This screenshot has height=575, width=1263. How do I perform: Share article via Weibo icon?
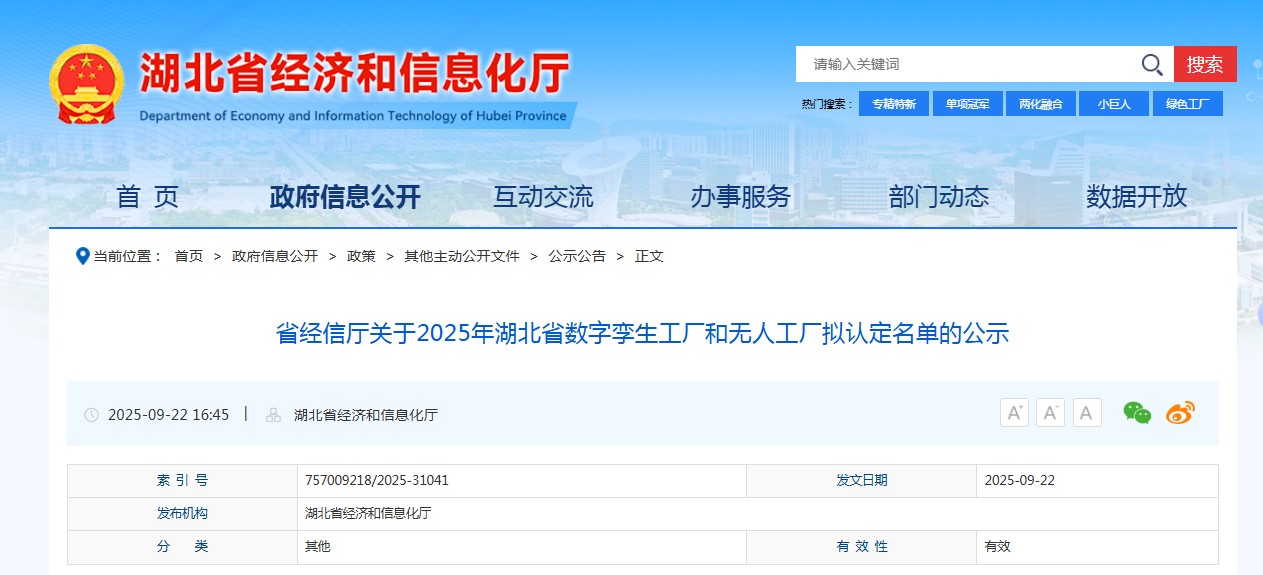pyautogui.click(x=1180, y=412)
